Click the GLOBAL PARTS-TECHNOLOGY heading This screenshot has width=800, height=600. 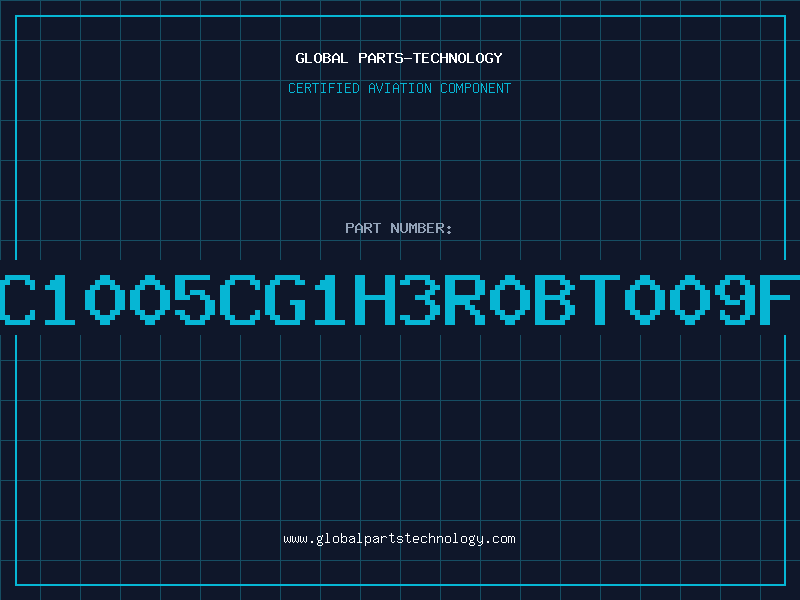pyautogui.click(x=399, y=58)
